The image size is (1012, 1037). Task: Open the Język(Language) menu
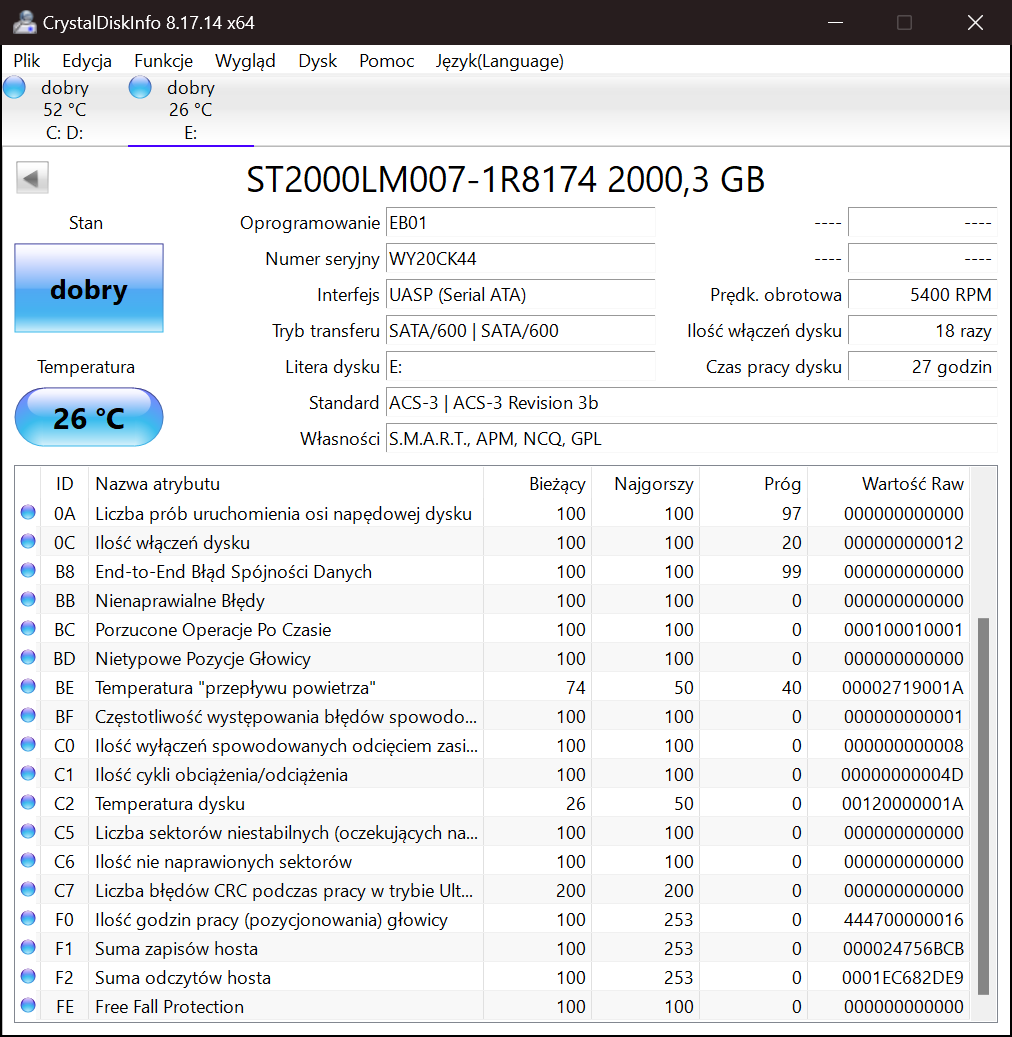pos(499,61)
